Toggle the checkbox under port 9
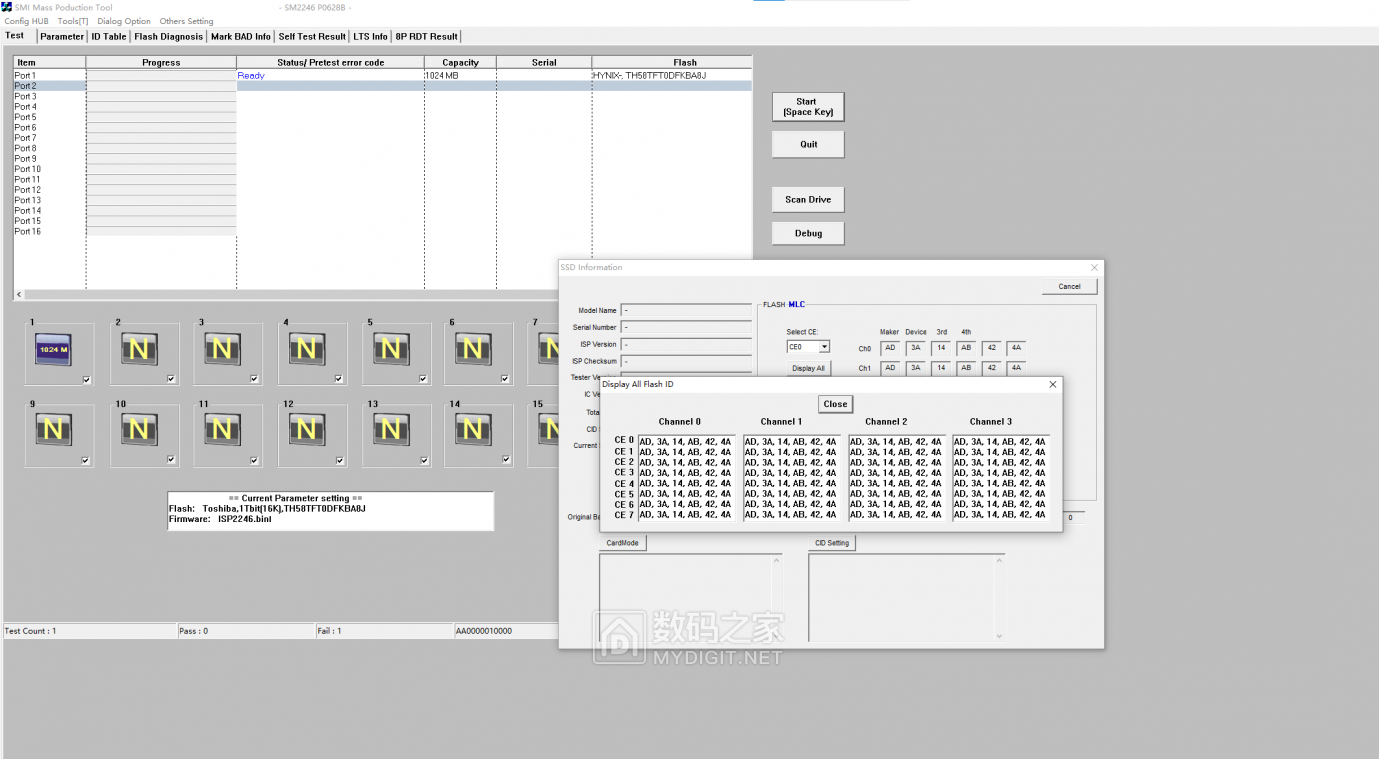The image size is (1379, 759). 86,460
